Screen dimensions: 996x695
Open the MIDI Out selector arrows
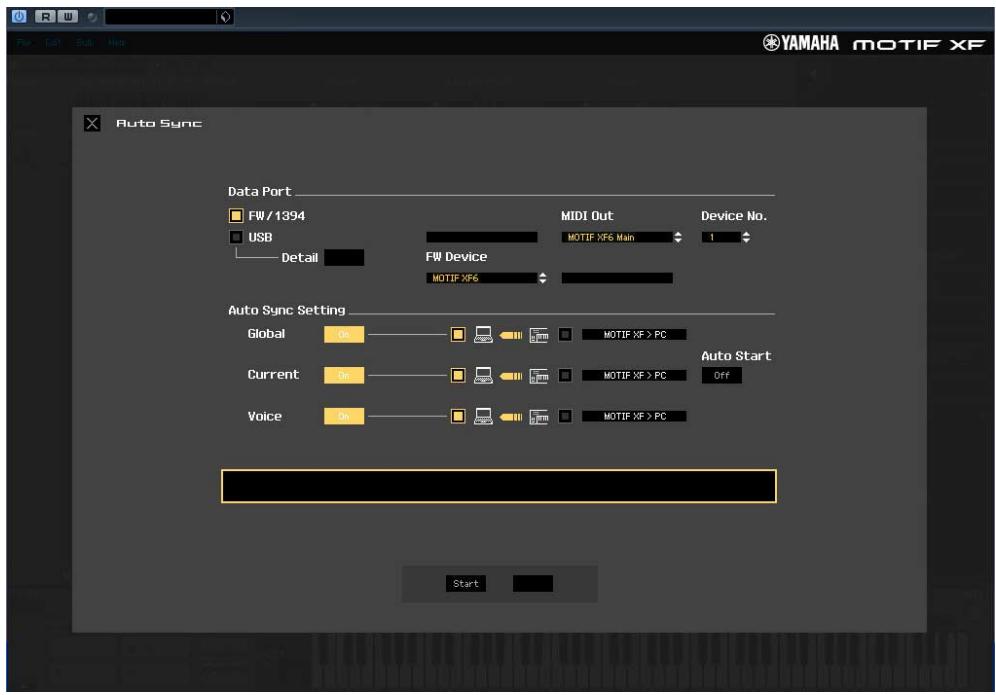pos(678,238)
